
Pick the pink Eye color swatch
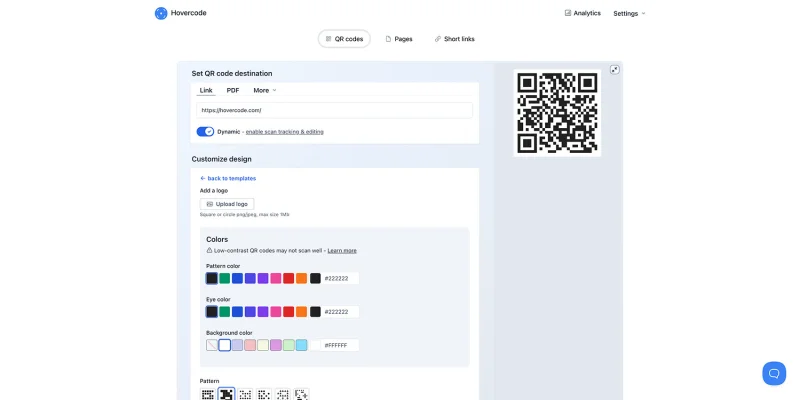(x=276, y=312)
